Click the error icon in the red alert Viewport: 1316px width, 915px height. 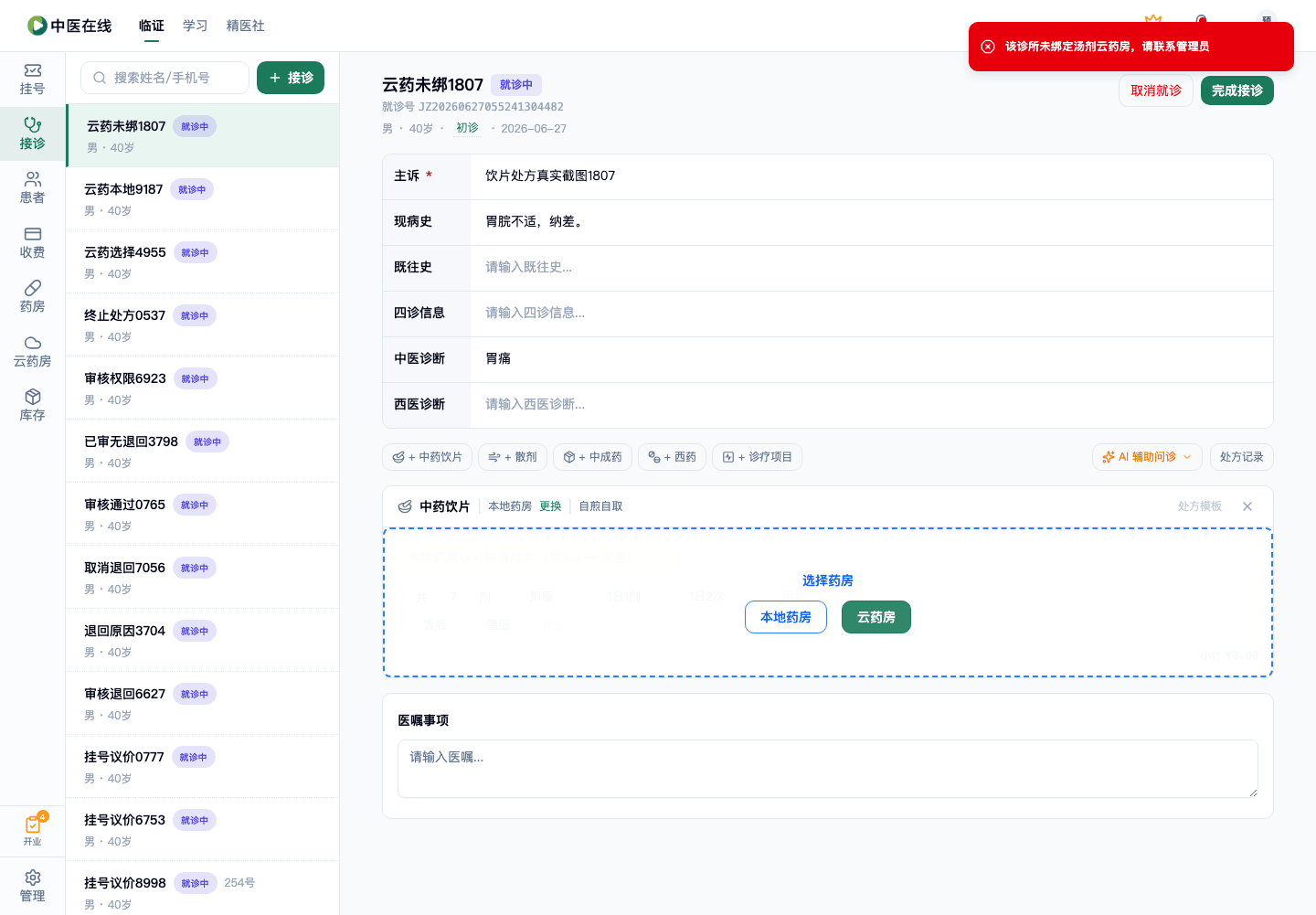click(x=988, y=47)
